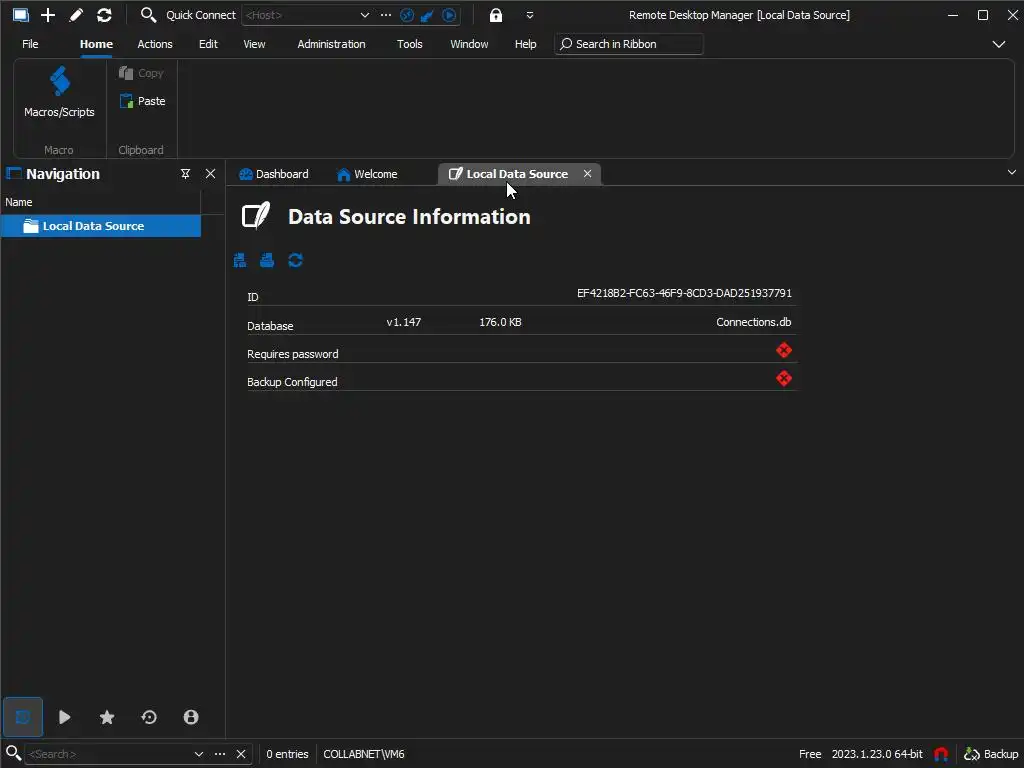The width and height of the screenshot is (1024, 768).
Task: Close the Local Data Source tab
Action: (587, 174)
